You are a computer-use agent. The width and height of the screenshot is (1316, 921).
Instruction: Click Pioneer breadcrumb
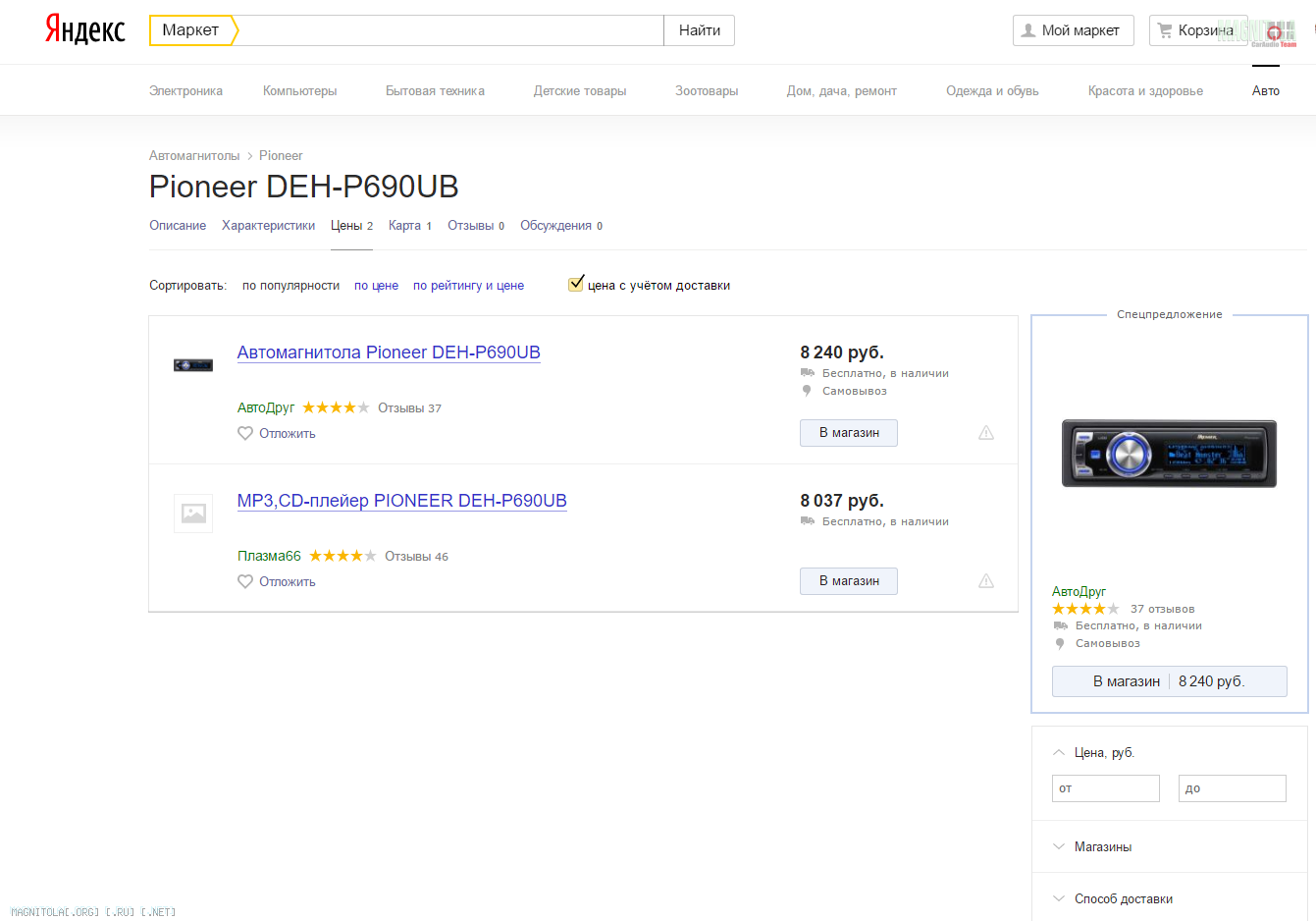pyautogui.click(x=281, y=155)
